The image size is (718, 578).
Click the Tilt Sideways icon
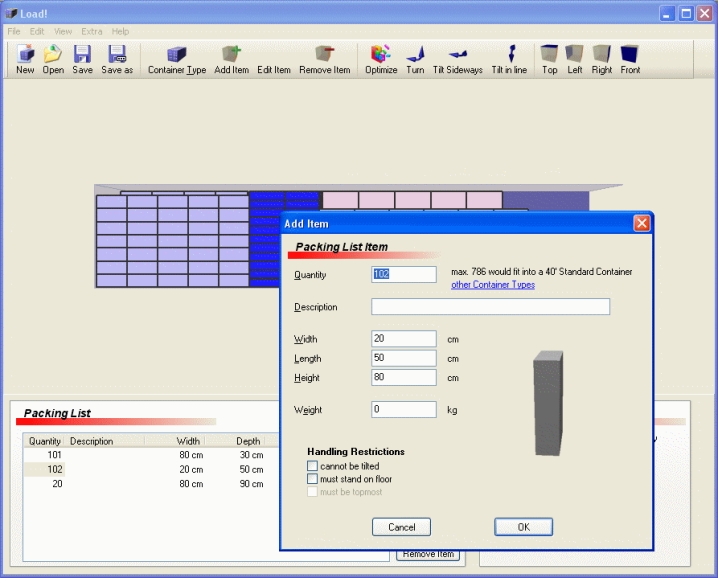coord(458,59)
